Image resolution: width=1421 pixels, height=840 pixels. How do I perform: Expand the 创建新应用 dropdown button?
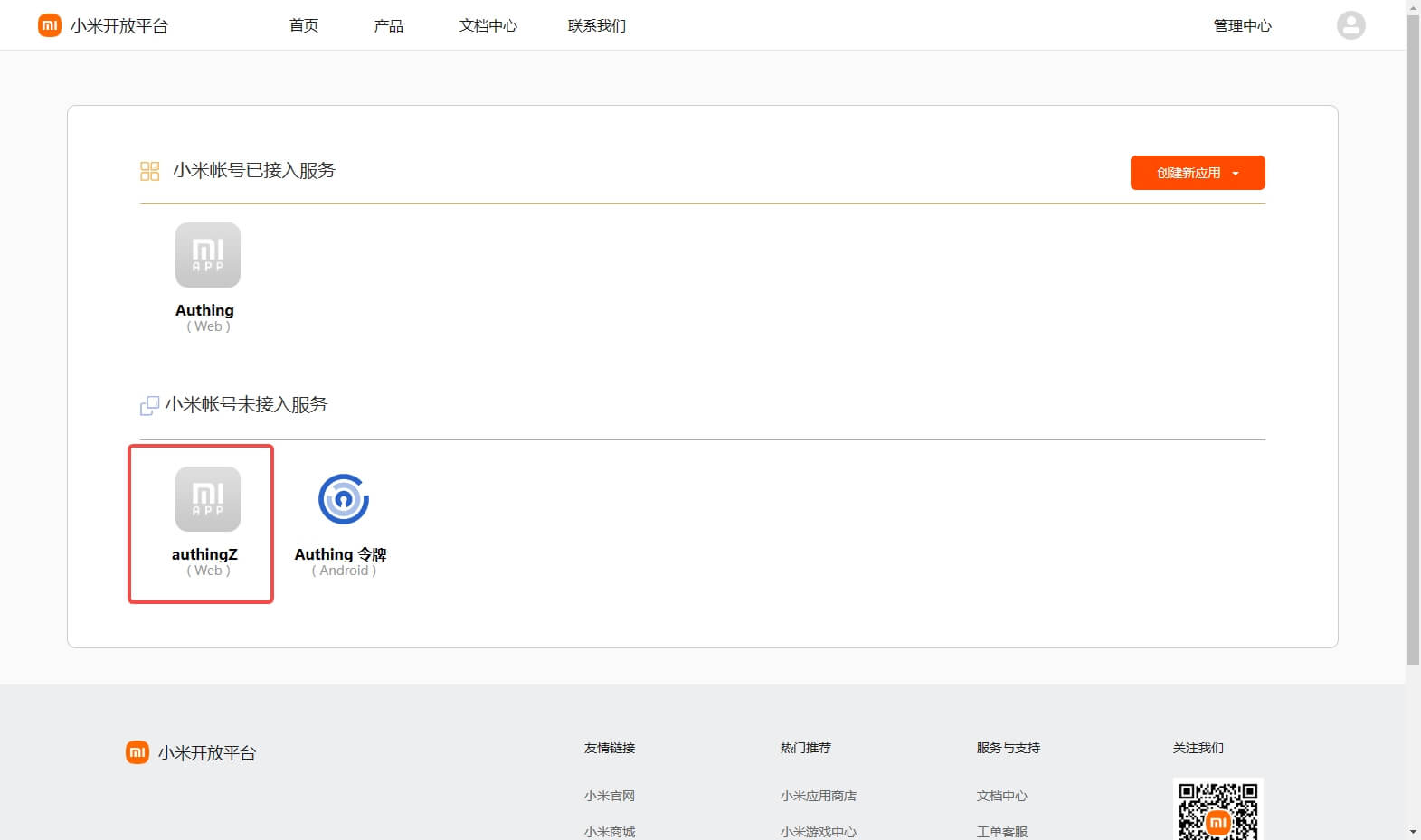click(1197, 173)
